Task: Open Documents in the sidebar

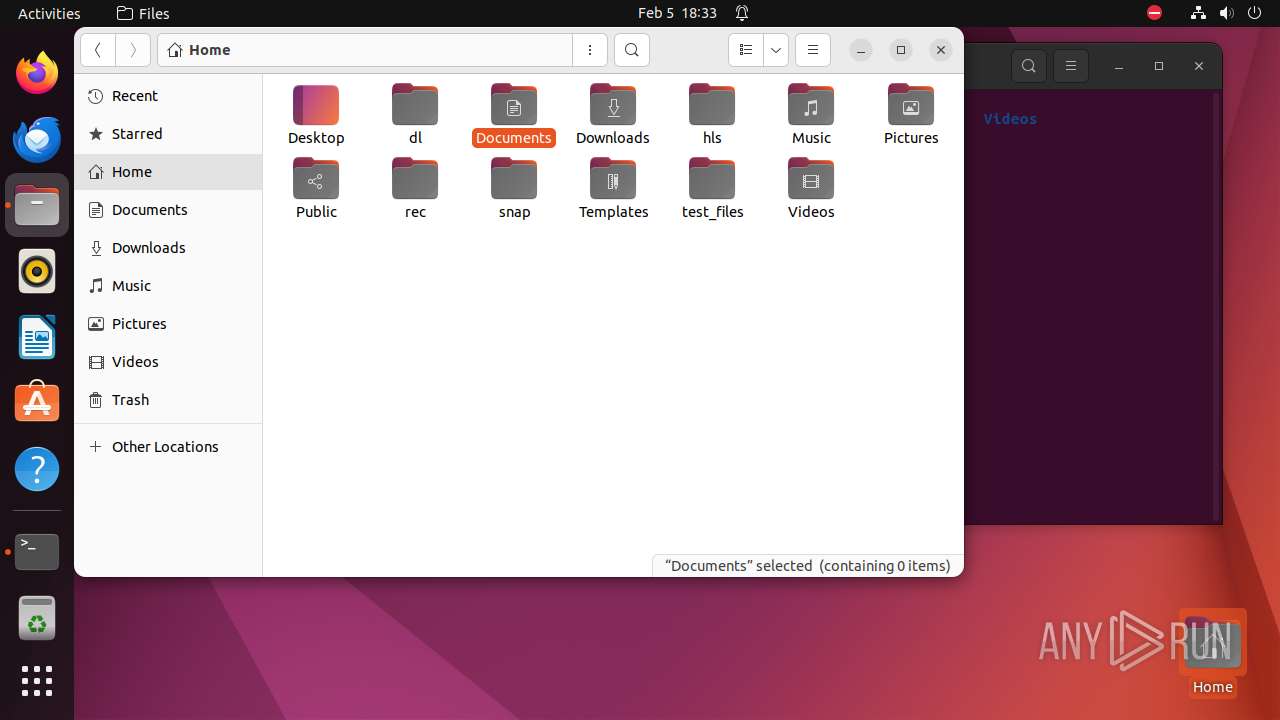Action: pos(168,210)
